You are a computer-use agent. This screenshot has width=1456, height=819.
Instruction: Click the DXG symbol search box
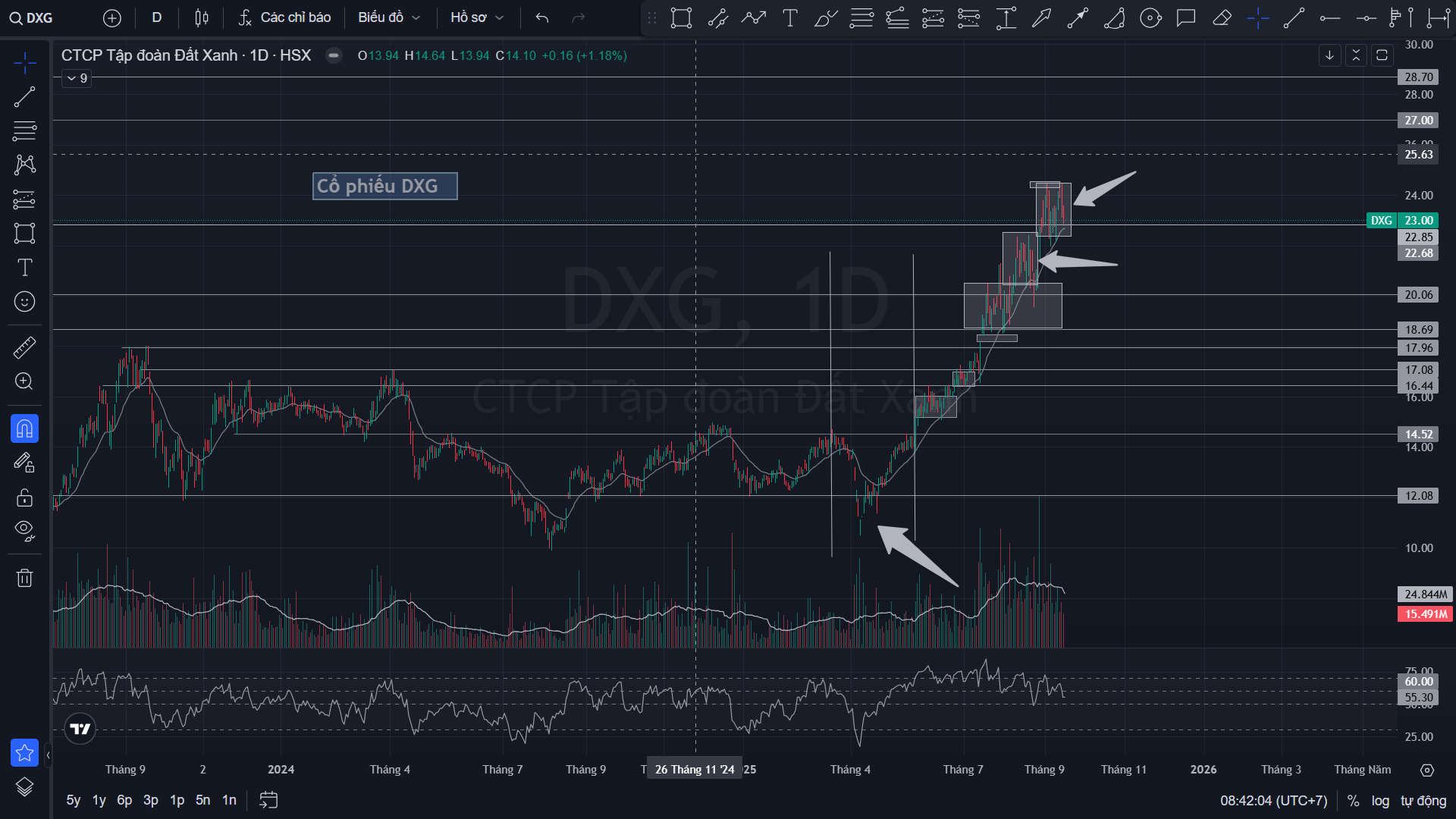(x=32, y=17)
